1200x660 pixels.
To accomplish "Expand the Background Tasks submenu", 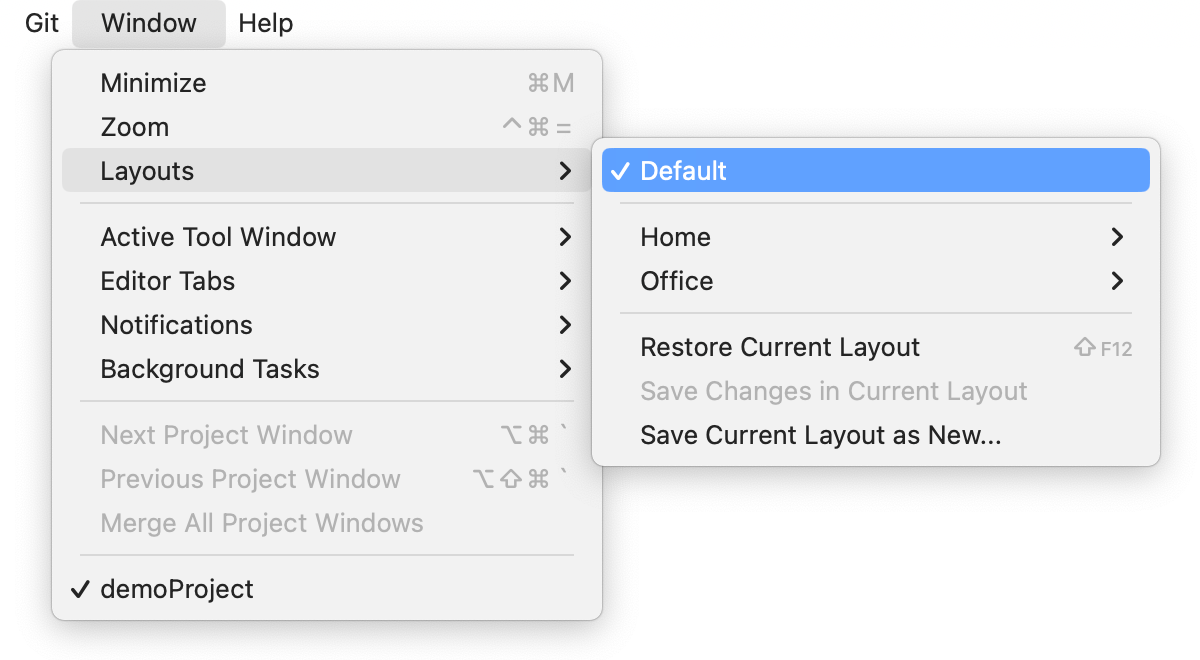I will click(209, 369).
